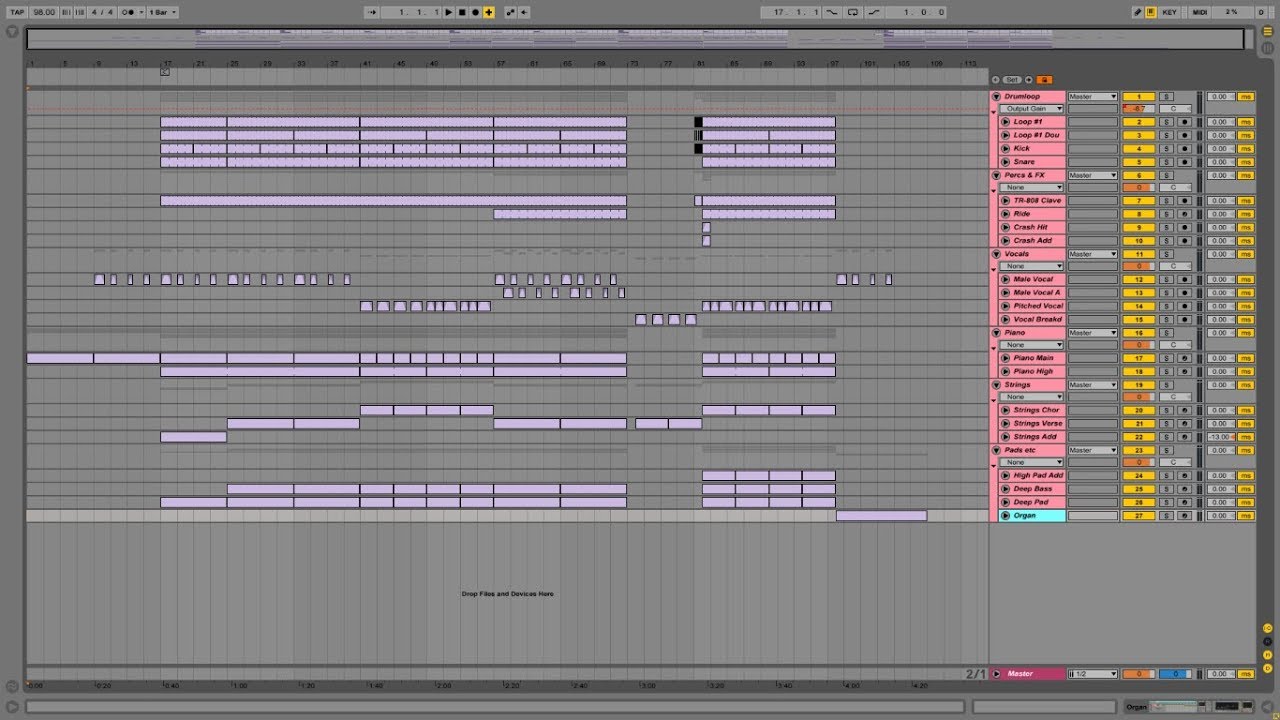Solo the Ride track
1280x720 pixels.
tap(1166, 214)
